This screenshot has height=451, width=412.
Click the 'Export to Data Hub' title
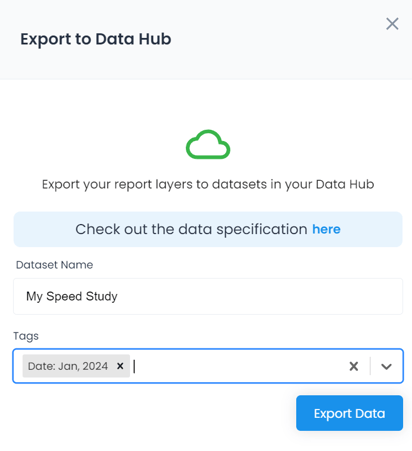click(x=96, y=39)
